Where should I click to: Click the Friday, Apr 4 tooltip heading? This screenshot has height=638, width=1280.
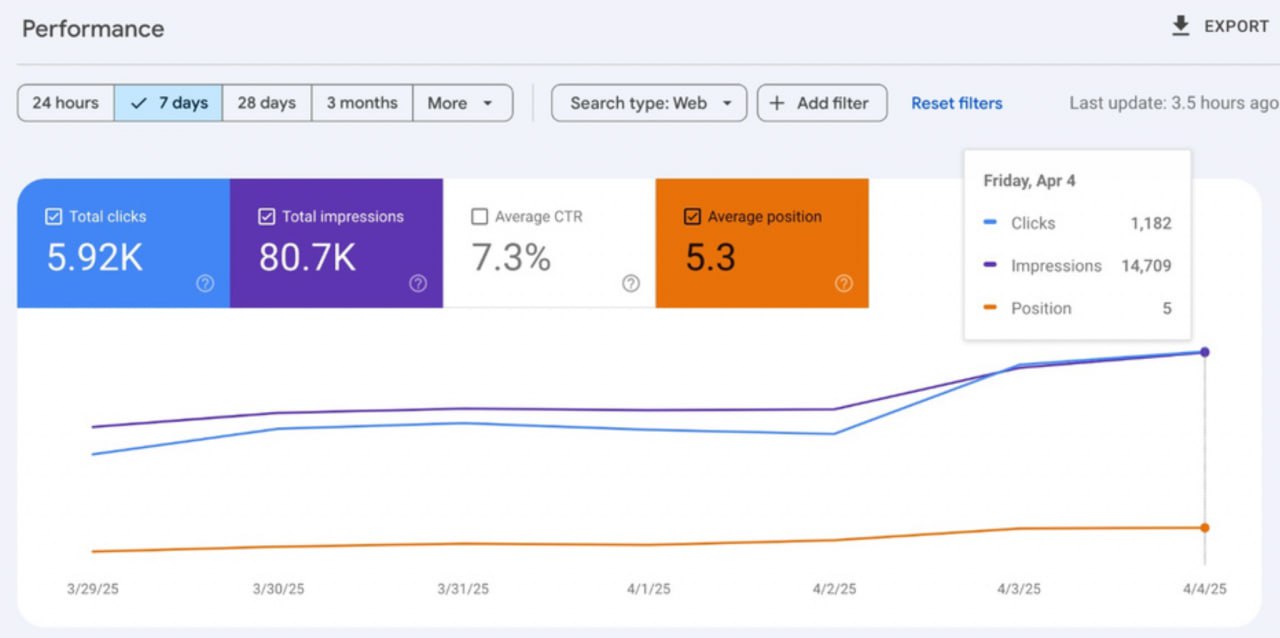coord(1030,181)
